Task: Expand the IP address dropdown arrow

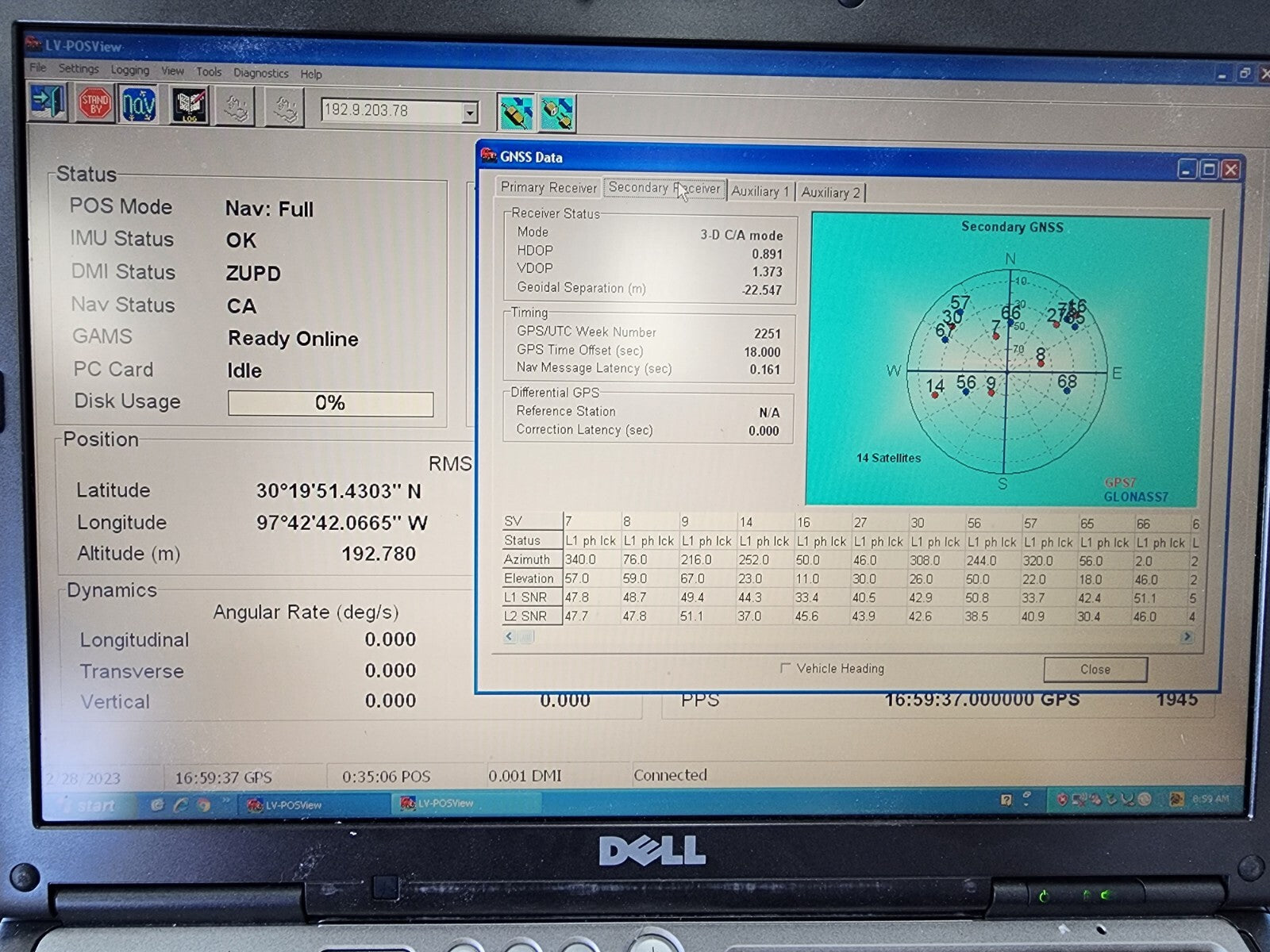Action: tap(470, 113)
